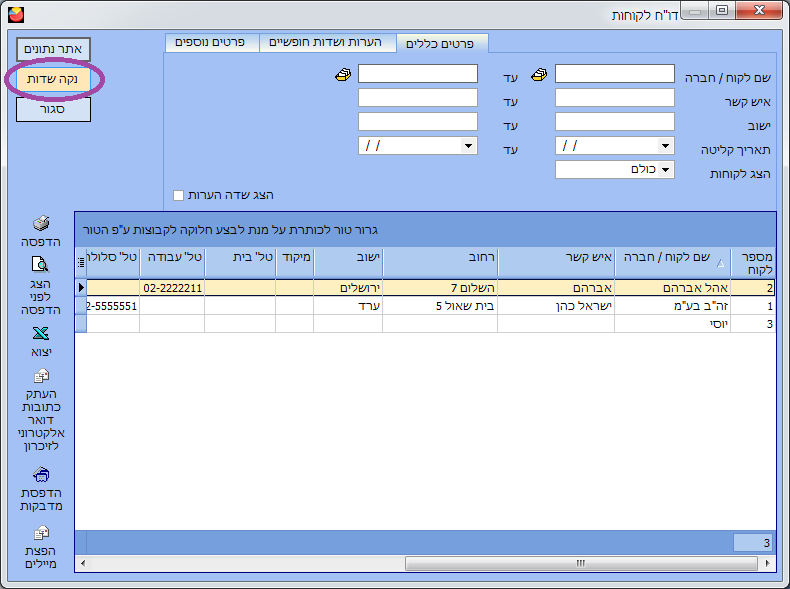Sort by 'שם לקוח / חברה' column header
The image size is (790, 589).
pyautogui.click(x=672, y=262)
